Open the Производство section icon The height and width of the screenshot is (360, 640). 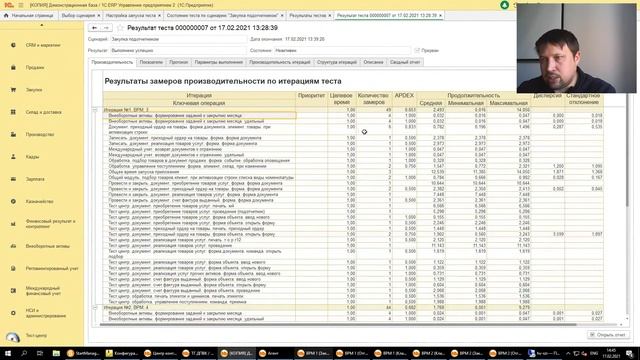click(13, 134)
